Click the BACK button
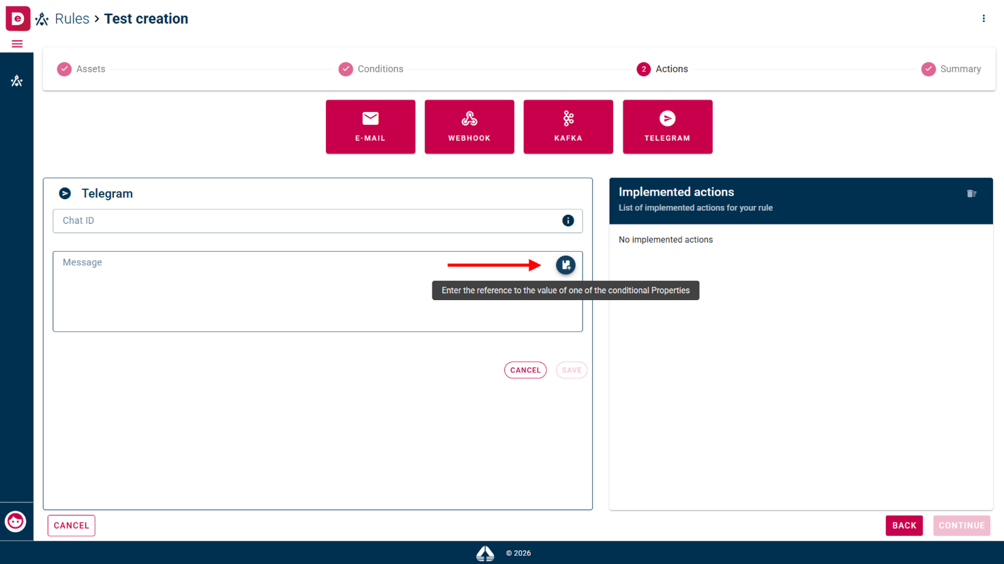The image size is (1004, 564). pyautogui.click(x=904, y=526)
